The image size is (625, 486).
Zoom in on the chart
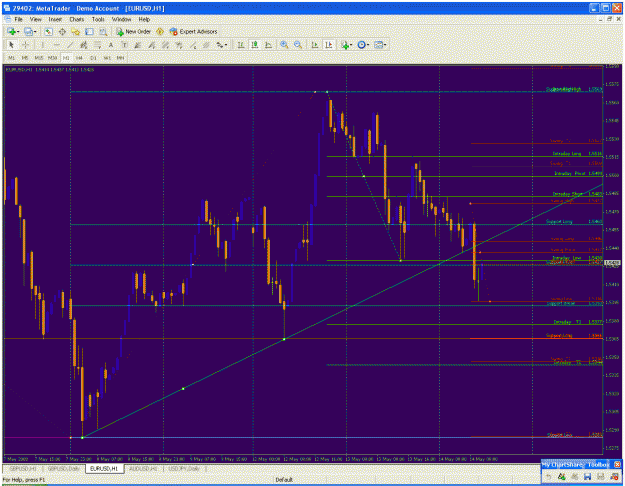click(x=284, y=45)
